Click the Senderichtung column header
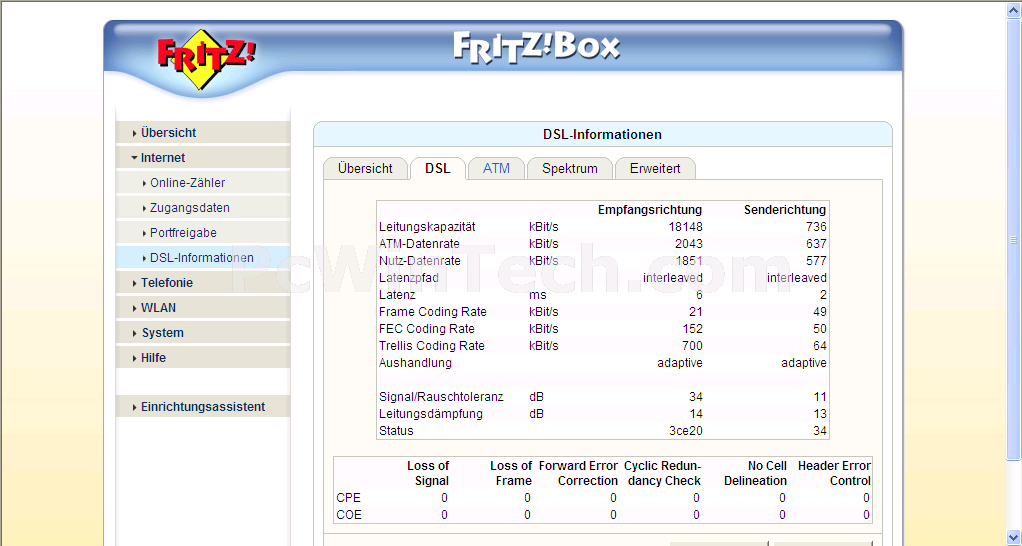The width and height of the screenshot is (1022, 546). point(785,210)
